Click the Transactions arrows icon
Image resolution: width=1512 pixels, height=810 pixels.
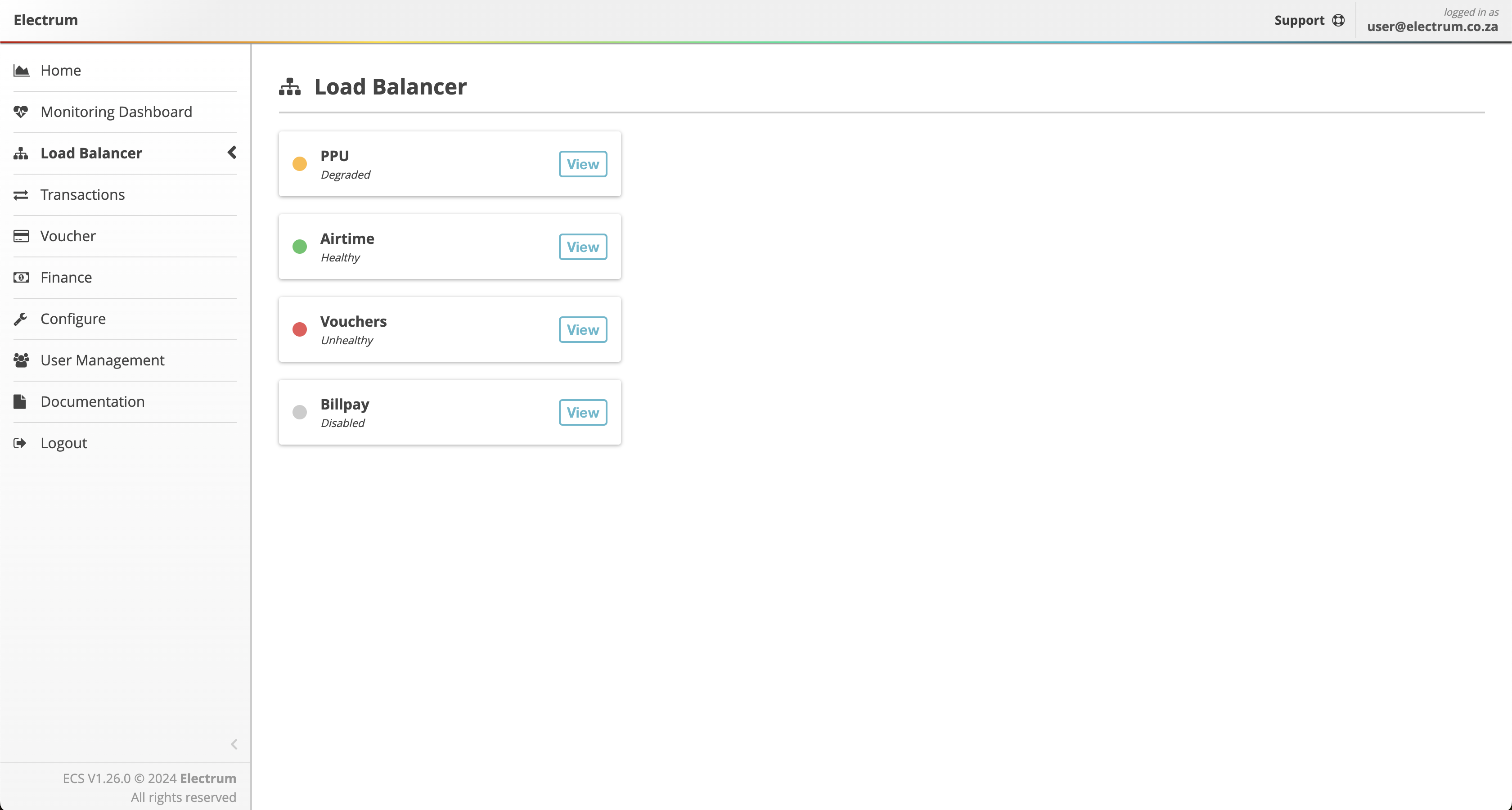(21, 195)
